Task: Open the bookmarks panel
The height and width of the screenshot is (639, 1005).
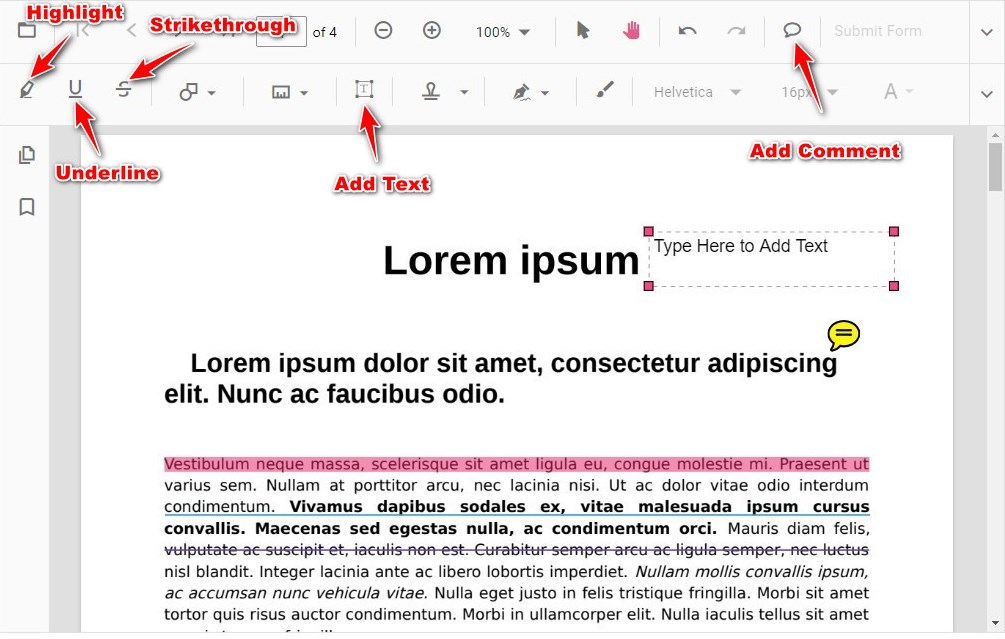Action: coord(27,207)
